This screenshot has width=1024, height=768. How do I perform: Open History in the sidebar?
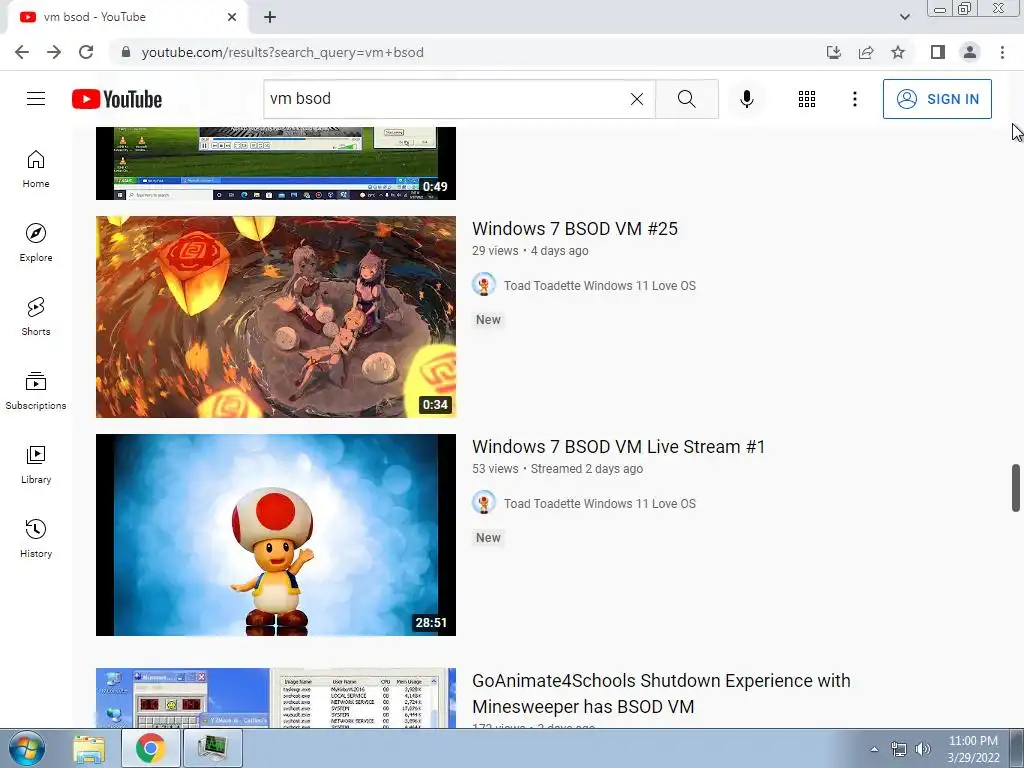[x=36, y=539]
